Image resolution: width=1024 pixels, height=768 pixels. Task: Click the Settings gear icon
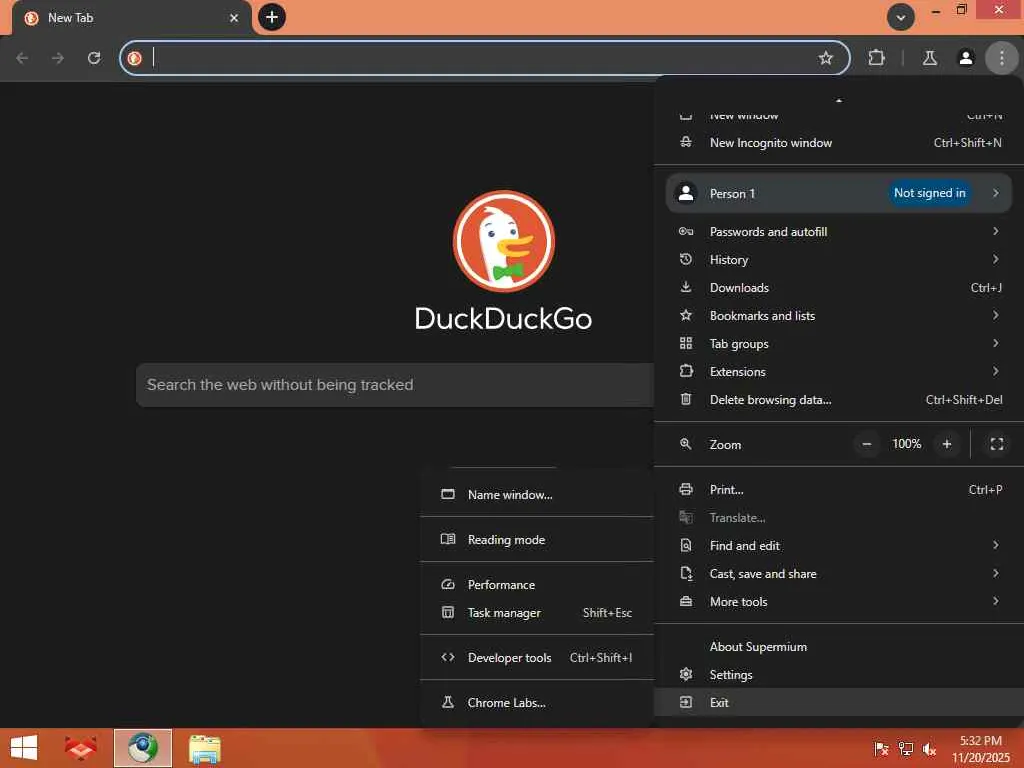click(x=686, y=674)
